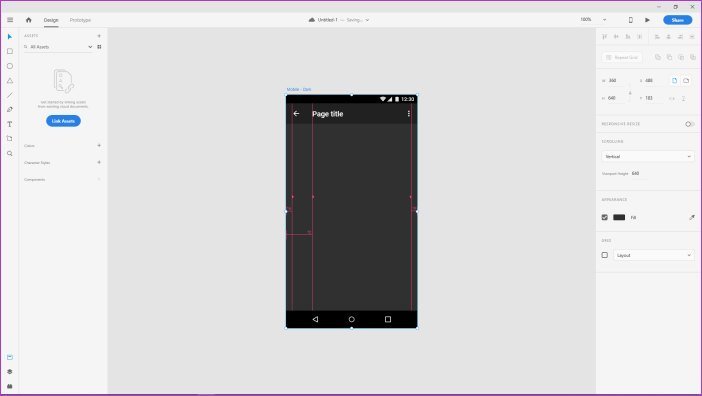Uncheck the Fill checkbox

[604, 217]
